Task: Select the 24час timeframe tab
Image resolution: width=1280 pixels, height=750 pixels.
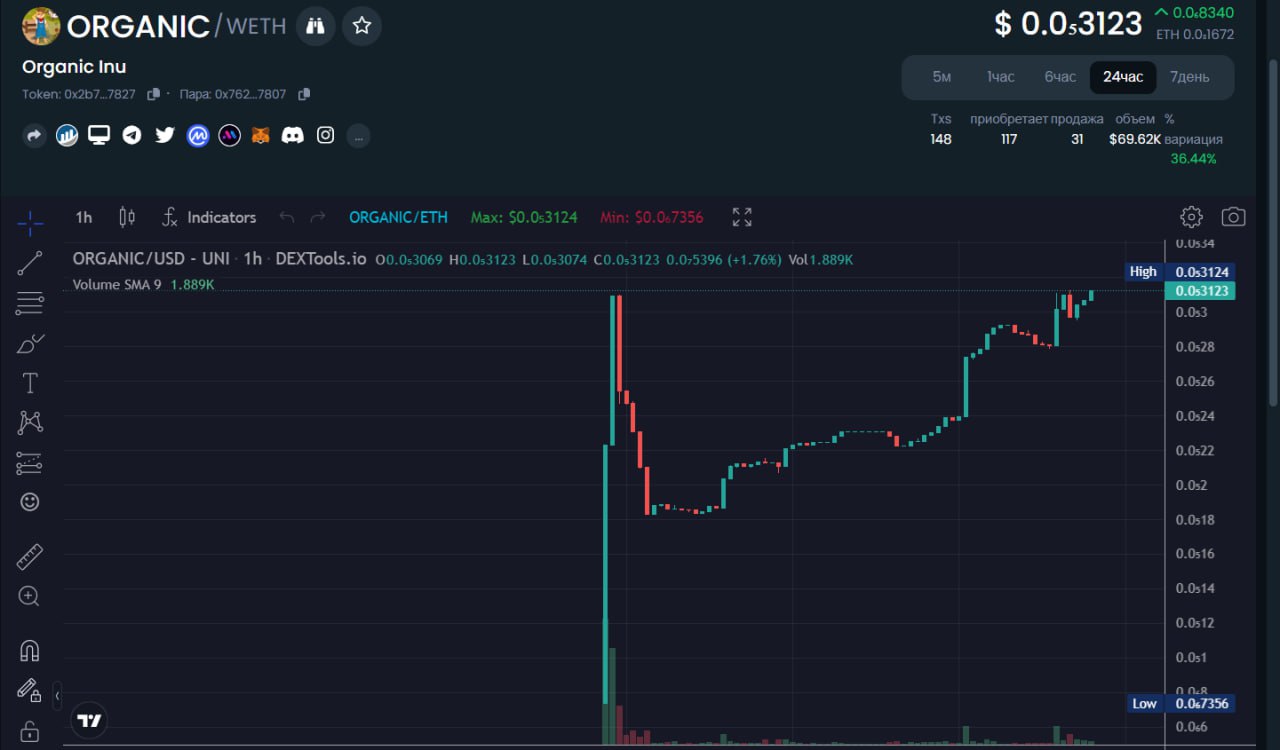Action: 1123,77
